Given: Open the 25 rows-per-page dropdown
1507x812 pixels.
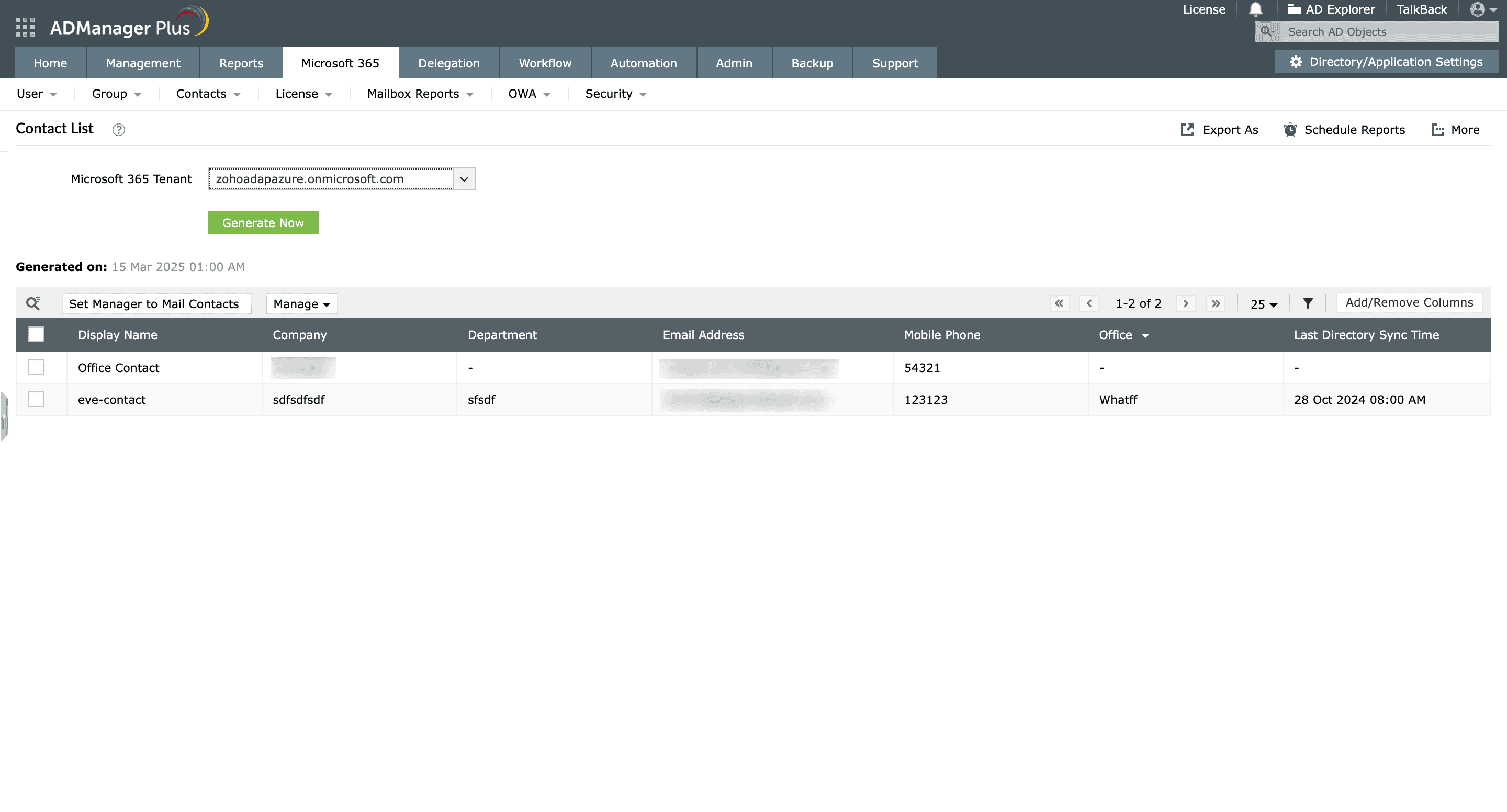Looking at the screenshot, I should 1264,303.
